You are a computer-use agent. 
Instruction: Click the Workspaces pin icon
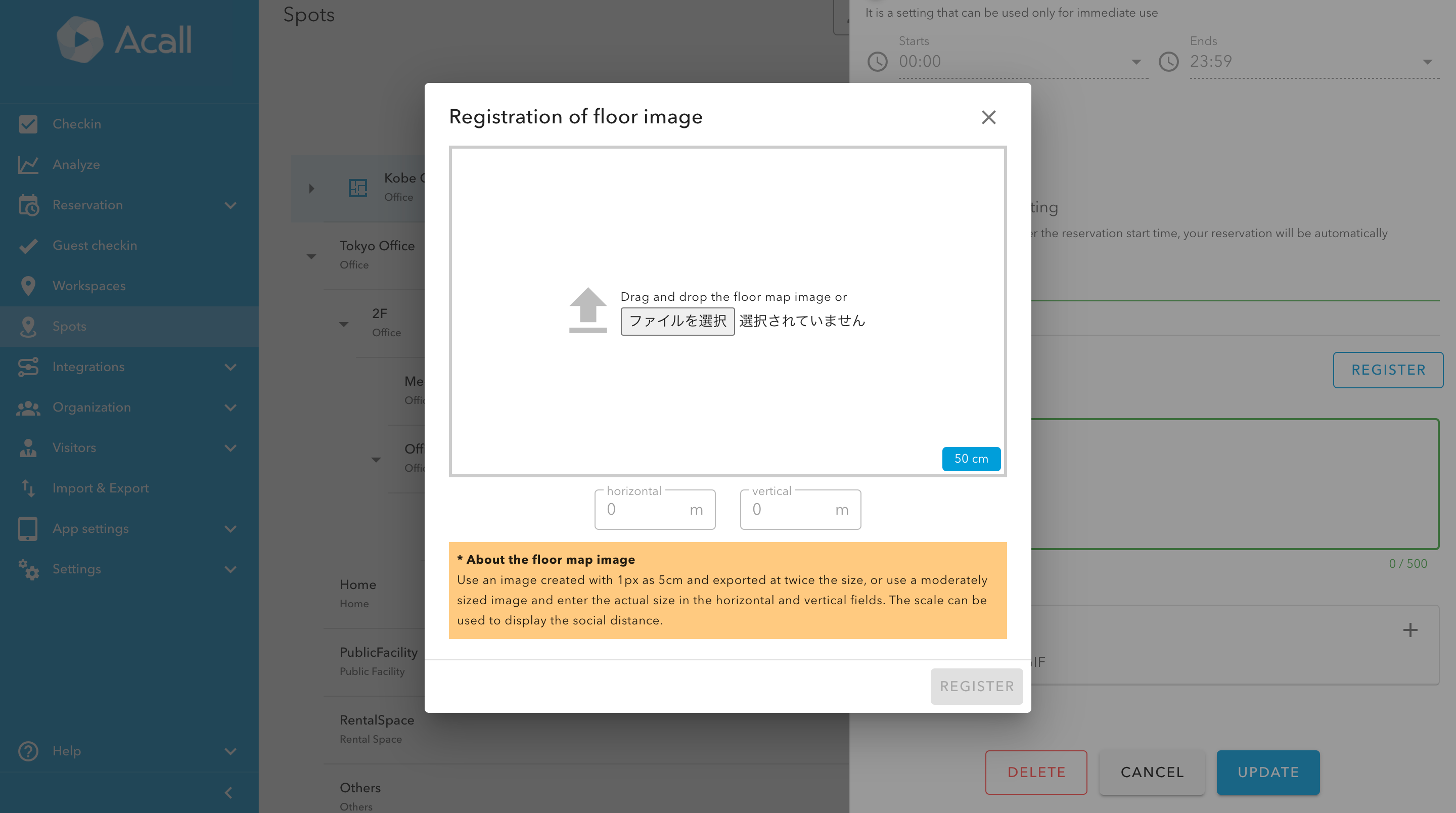click(x=28, y=286)
